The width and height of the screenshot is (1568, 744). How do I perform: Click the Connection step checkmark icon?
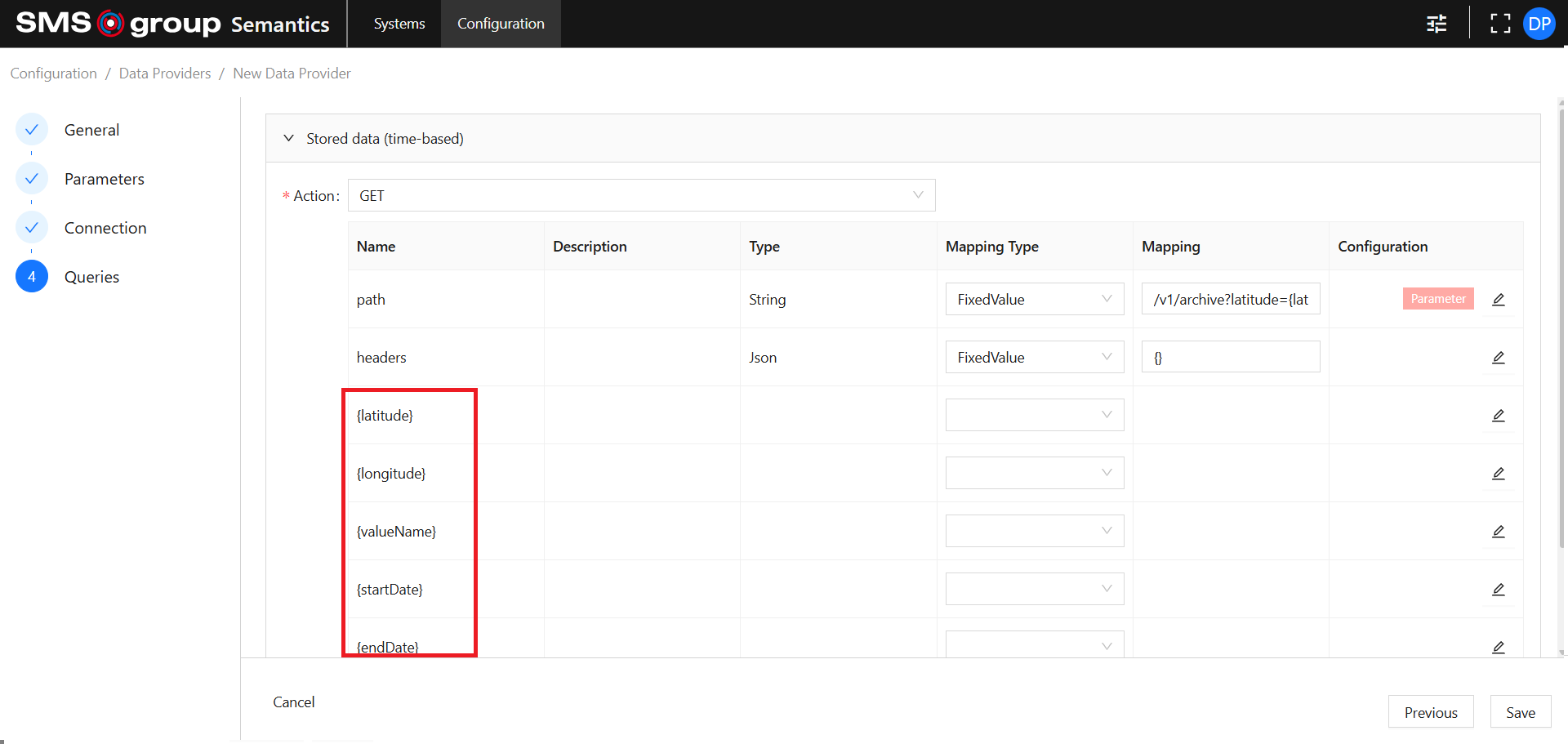pyautogui.click(x=32, y=228)
